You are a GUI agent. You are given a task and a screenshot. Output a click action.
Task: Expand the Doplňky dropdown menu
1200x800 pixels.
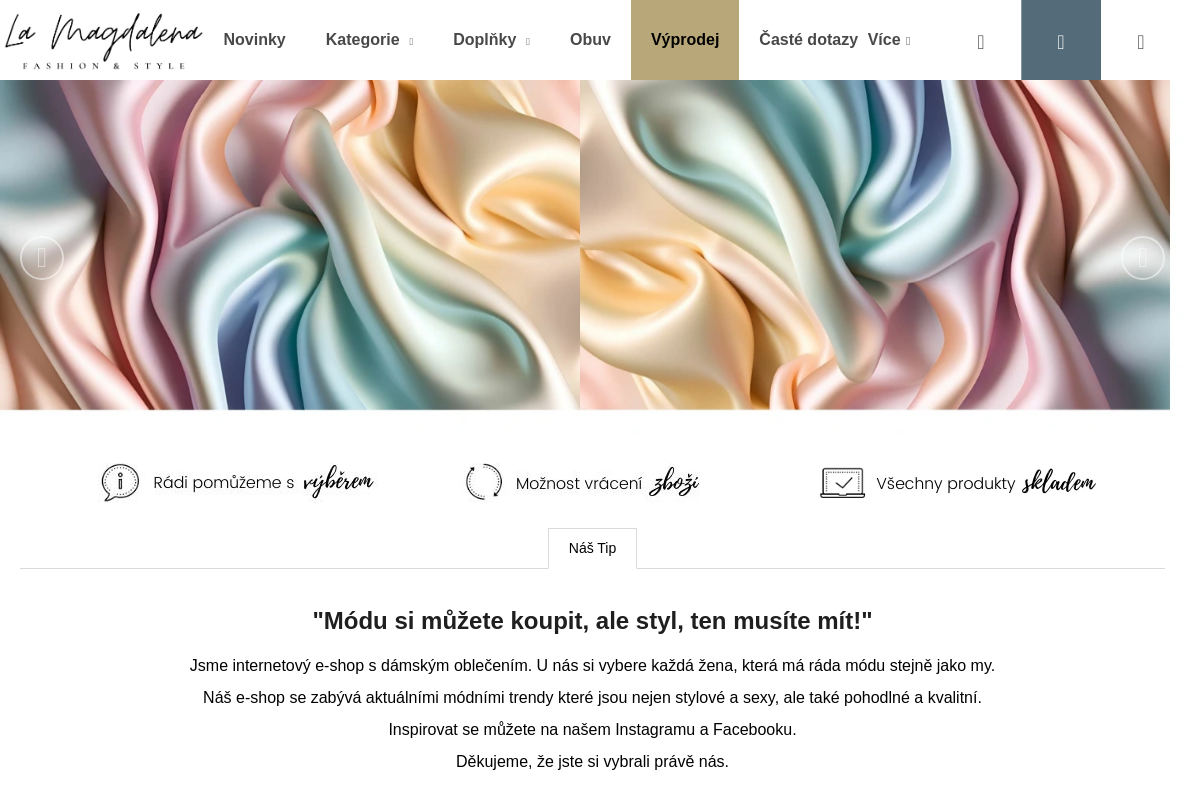click(491, 40)
